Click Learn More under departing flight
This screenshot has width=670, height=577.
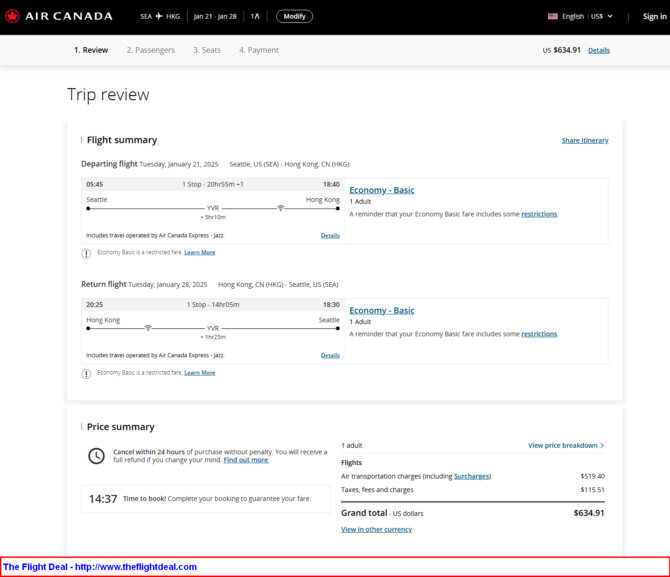pos(200,253)
